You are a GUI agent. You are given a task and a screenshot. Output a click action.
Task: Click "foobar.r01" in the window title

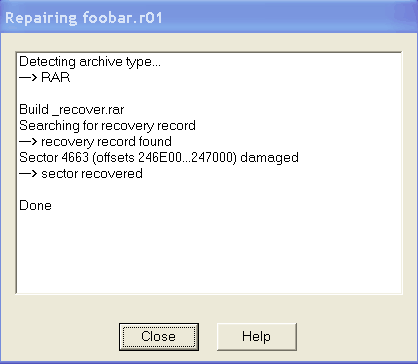click(122, 18)
